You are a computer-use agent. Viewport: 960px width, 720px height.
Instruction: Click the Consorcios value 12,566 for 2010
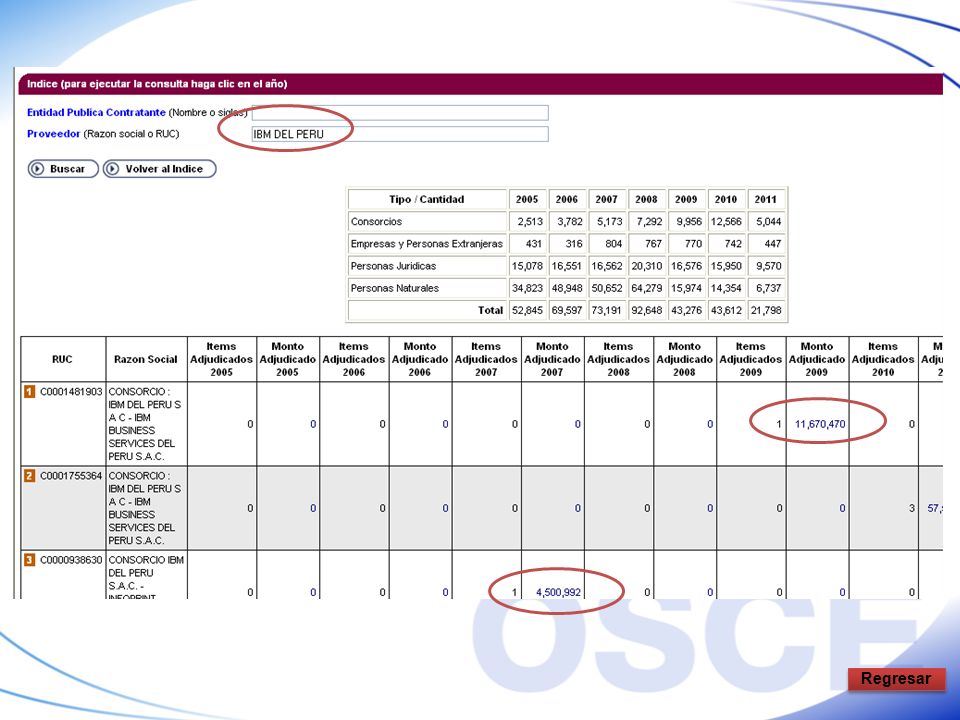[x=726, y=222]
